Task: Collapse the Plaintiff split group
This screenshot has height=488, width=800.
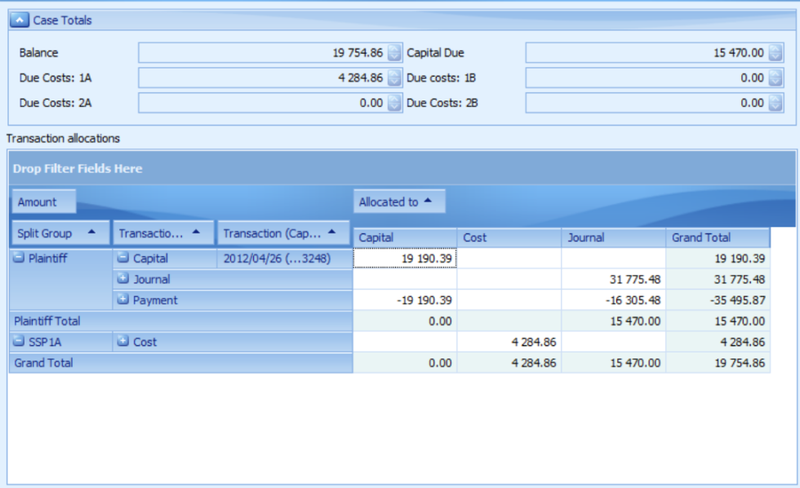Action: [x=19, y=258]
